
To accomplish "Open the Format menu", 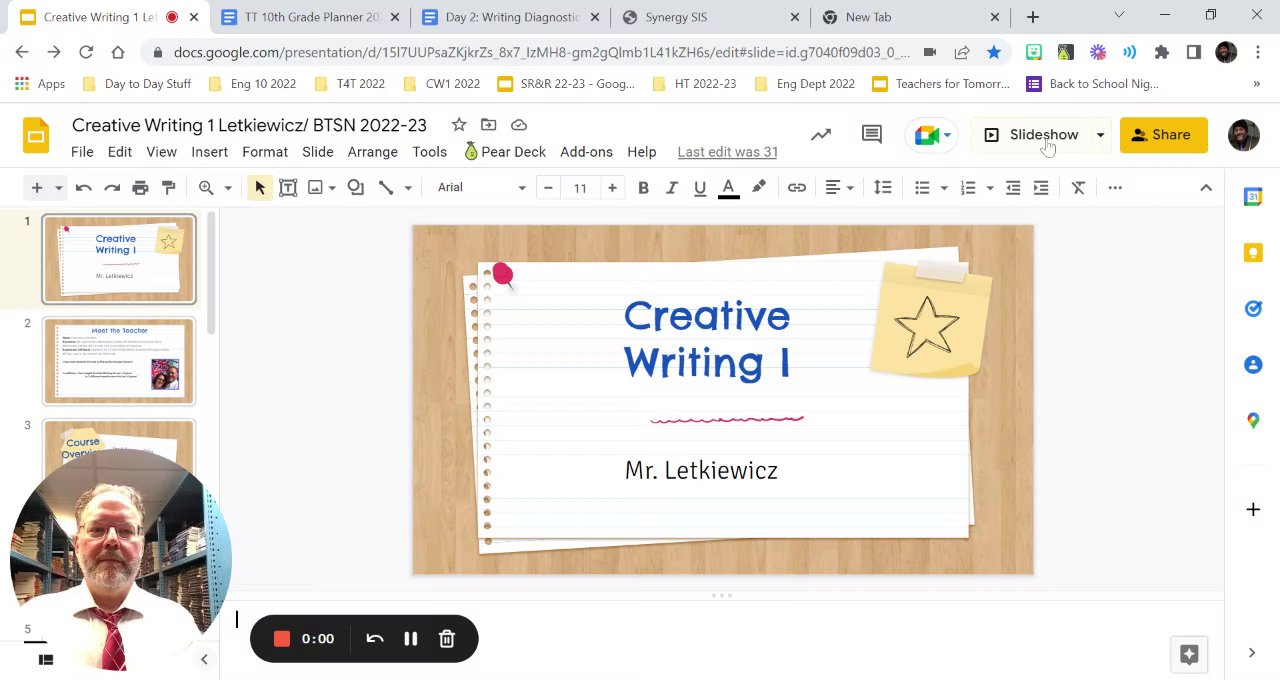I will point(265,152).
